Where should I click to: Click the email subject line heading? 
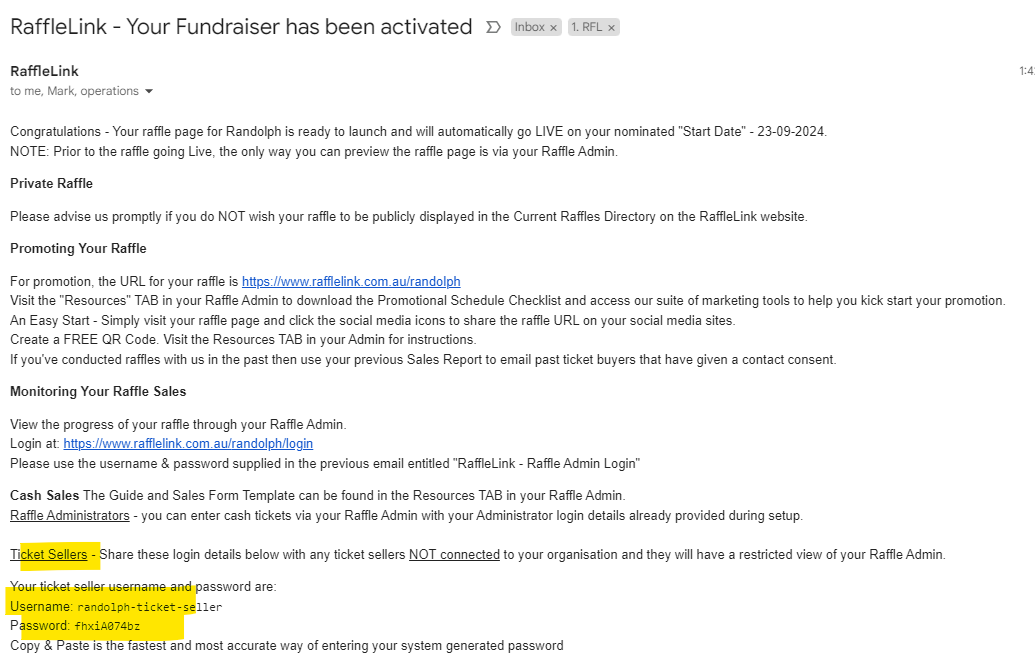coord(241,27)
